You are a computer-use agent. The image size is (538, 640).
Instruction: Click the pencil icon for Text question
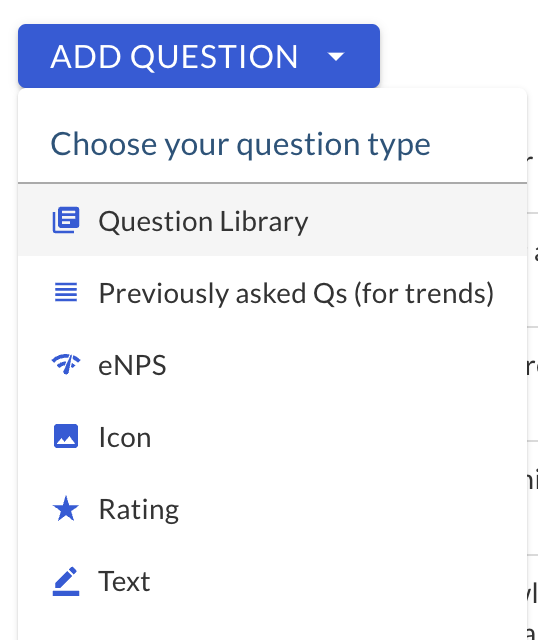[66, 581]
